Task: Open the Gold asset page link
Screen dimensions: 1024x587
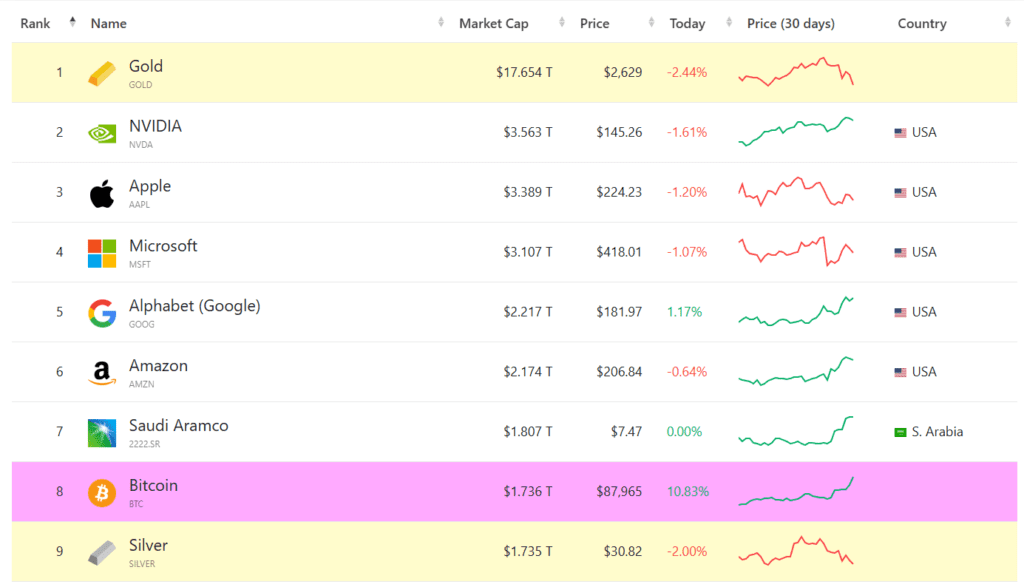Action: pyautogui.click(x=146, y=67)
